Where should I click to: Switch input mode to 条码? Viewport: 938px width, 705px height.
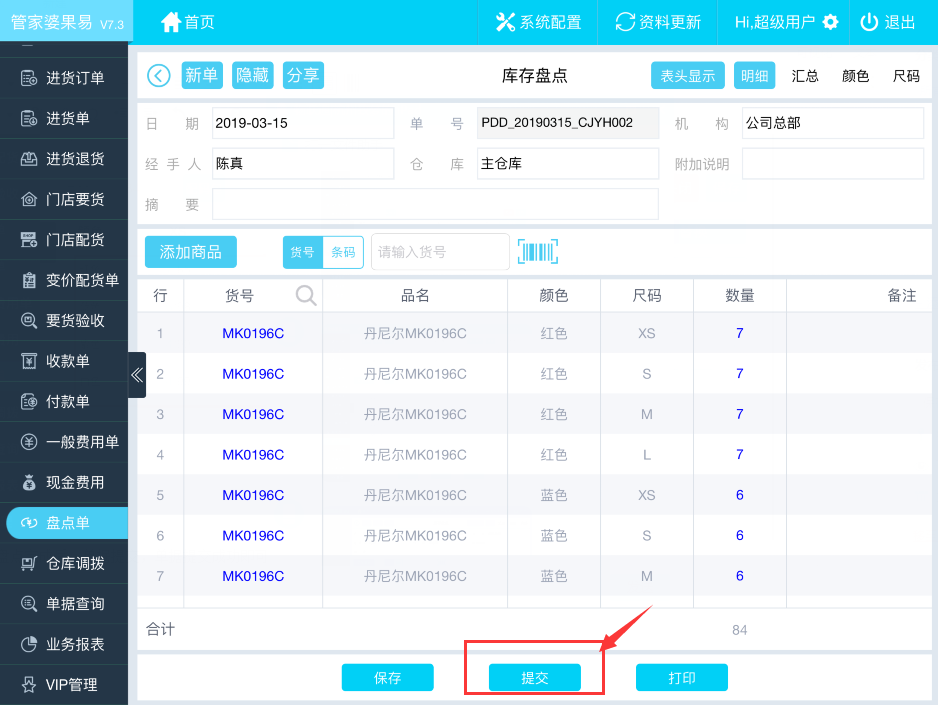343,252
